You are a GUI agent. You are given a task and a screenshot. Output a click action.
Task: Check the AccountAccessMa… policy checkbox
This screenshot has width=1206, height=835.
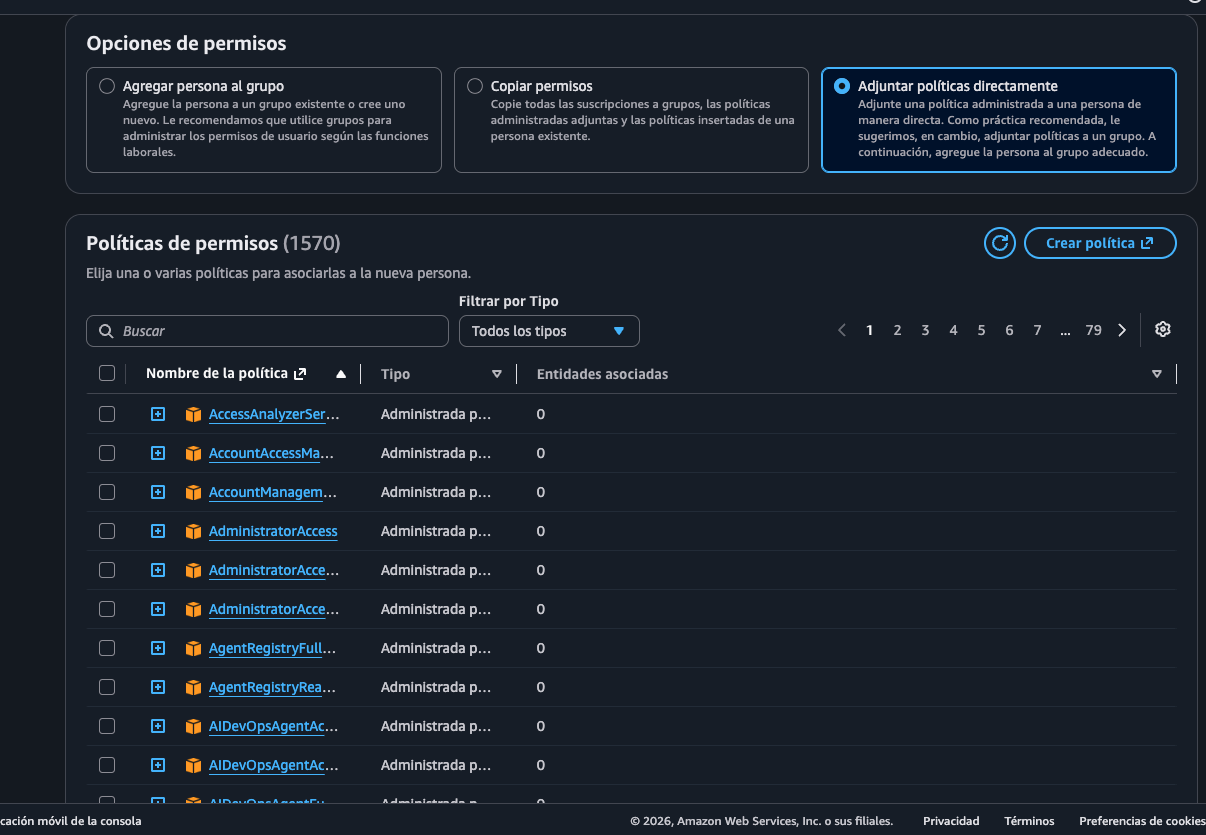coord(107,453)
